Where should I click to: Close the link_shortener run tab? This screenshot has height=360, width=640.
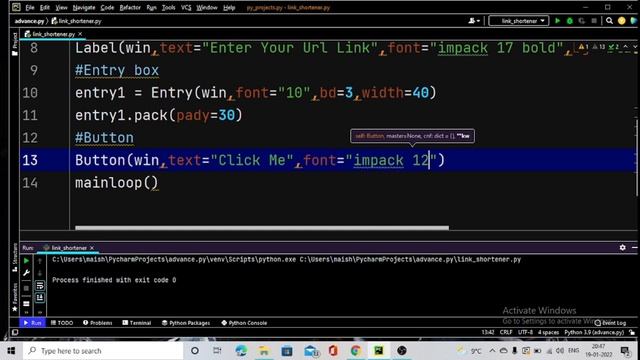pos(92,248)
